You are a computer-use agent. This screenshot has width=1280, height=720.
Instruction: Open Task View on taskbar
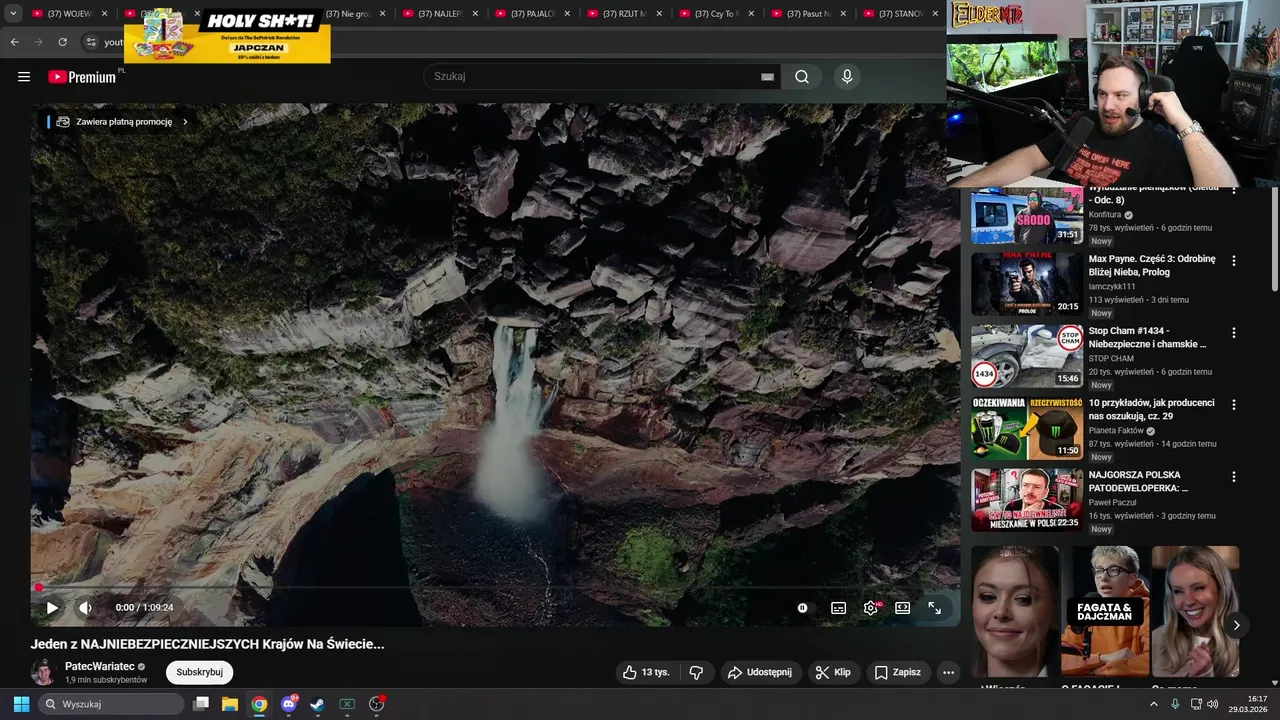tap(201, 704)
